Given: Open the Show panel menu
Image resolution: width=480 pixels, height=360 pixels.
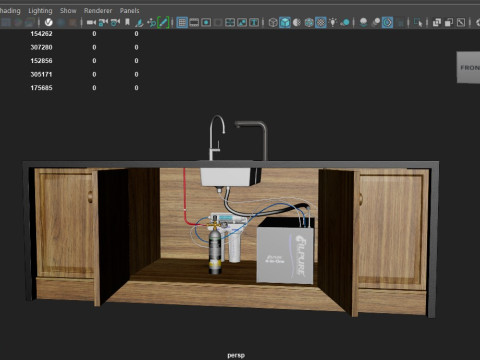Looking at the screenshot, I should click(x=68, y=11).
